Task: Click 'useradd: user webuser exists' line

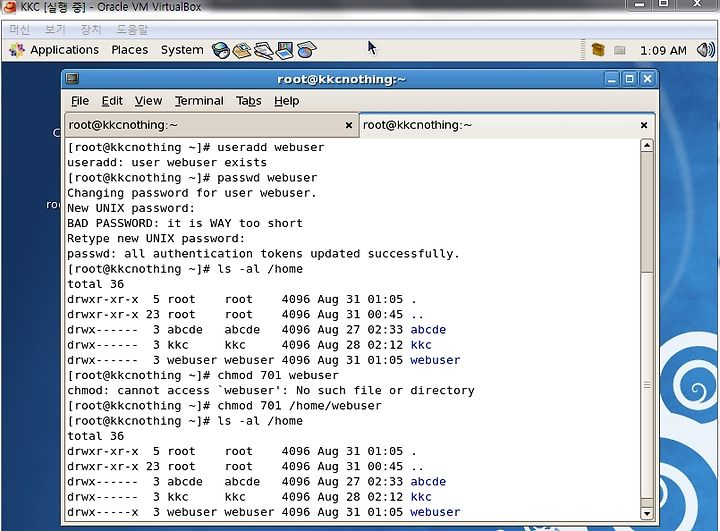Action: click(x=167, y=163)
